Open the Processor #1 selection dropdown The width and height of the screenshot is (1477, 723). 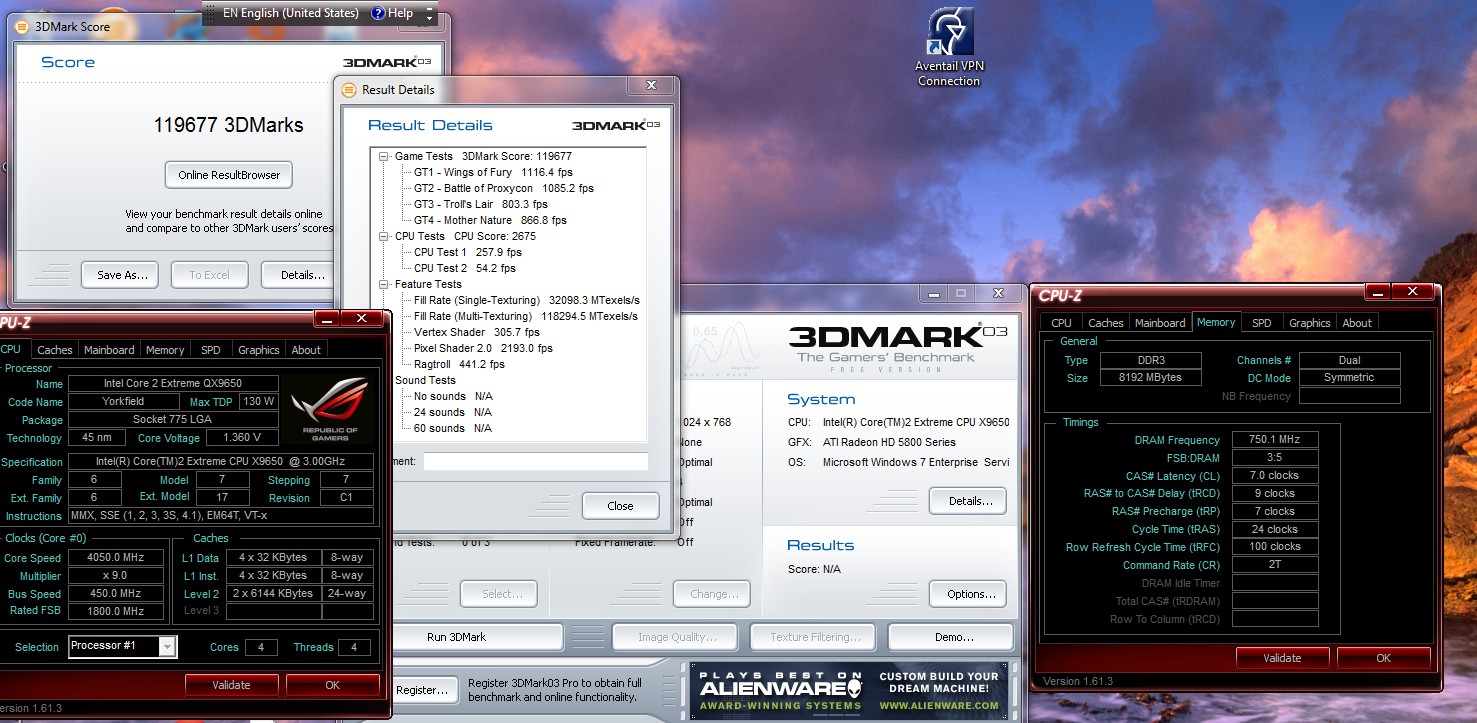pyautogui.click(x=167, y=647)
